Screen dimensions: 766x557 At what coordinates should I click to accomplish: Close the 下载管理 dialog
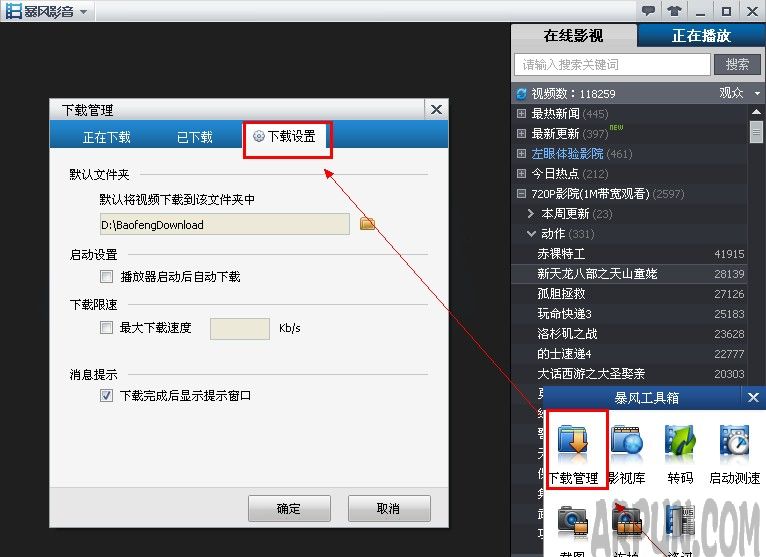click(x=436, y=109)
